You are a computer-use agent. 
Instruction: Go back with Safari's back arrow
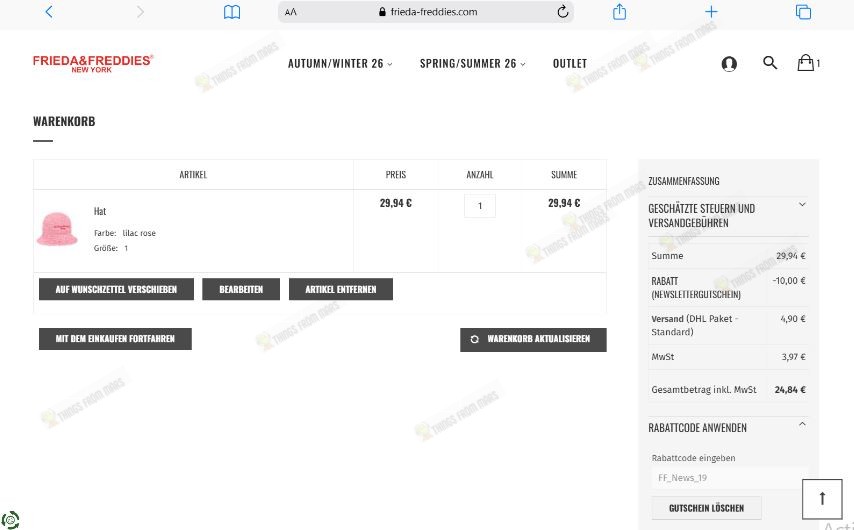[x=49, y=11]
